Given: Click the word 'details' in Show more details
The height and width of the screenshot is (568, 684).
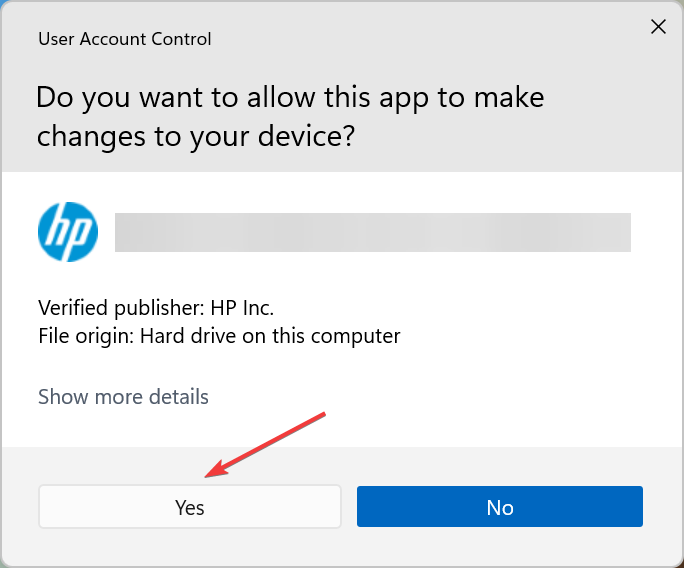Looking at the screenshot, I should pos(175,397).
